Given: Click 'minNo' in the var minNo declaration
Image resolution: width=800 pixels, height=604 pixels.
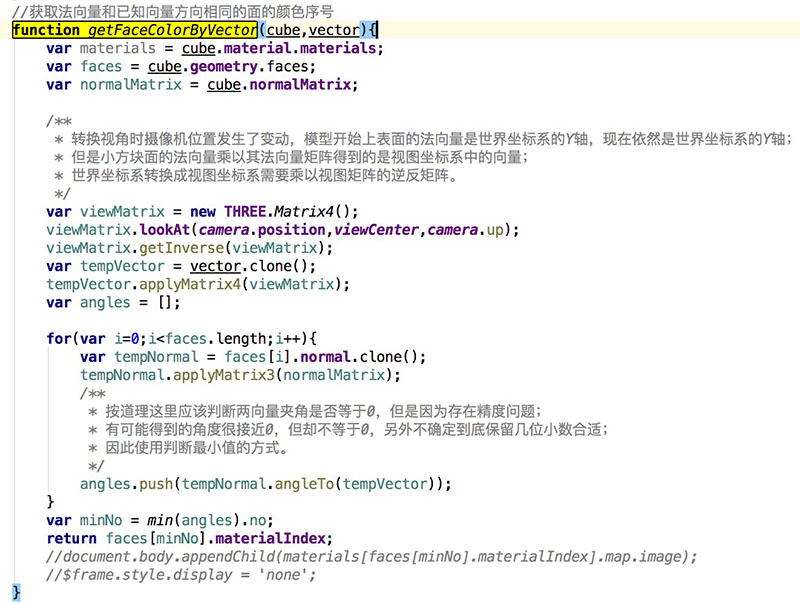Looking at the screenshot, I should pyautogui.click(x=101, y=520).
